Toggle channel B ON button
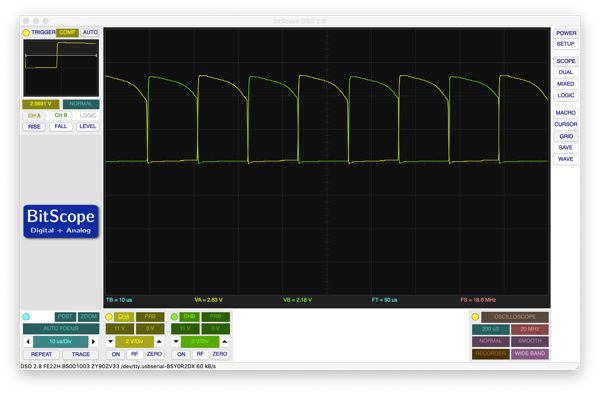This screenshot has height=394, width=600. 181,354
